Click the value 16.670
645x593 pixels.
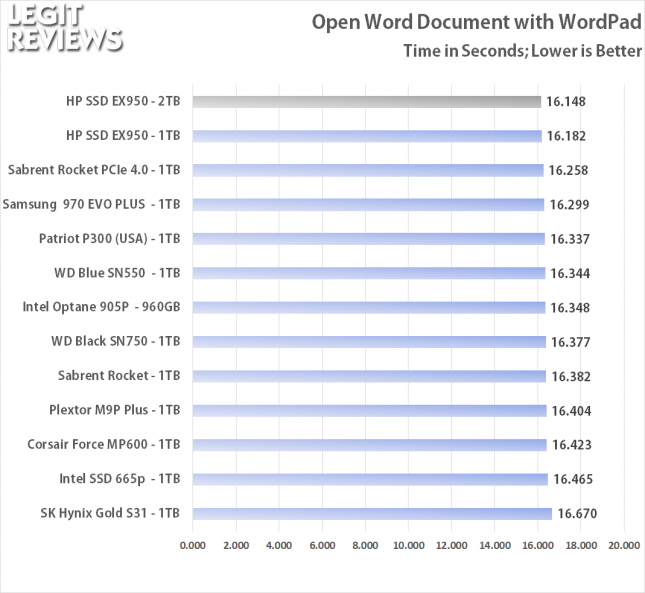(577, 514)
